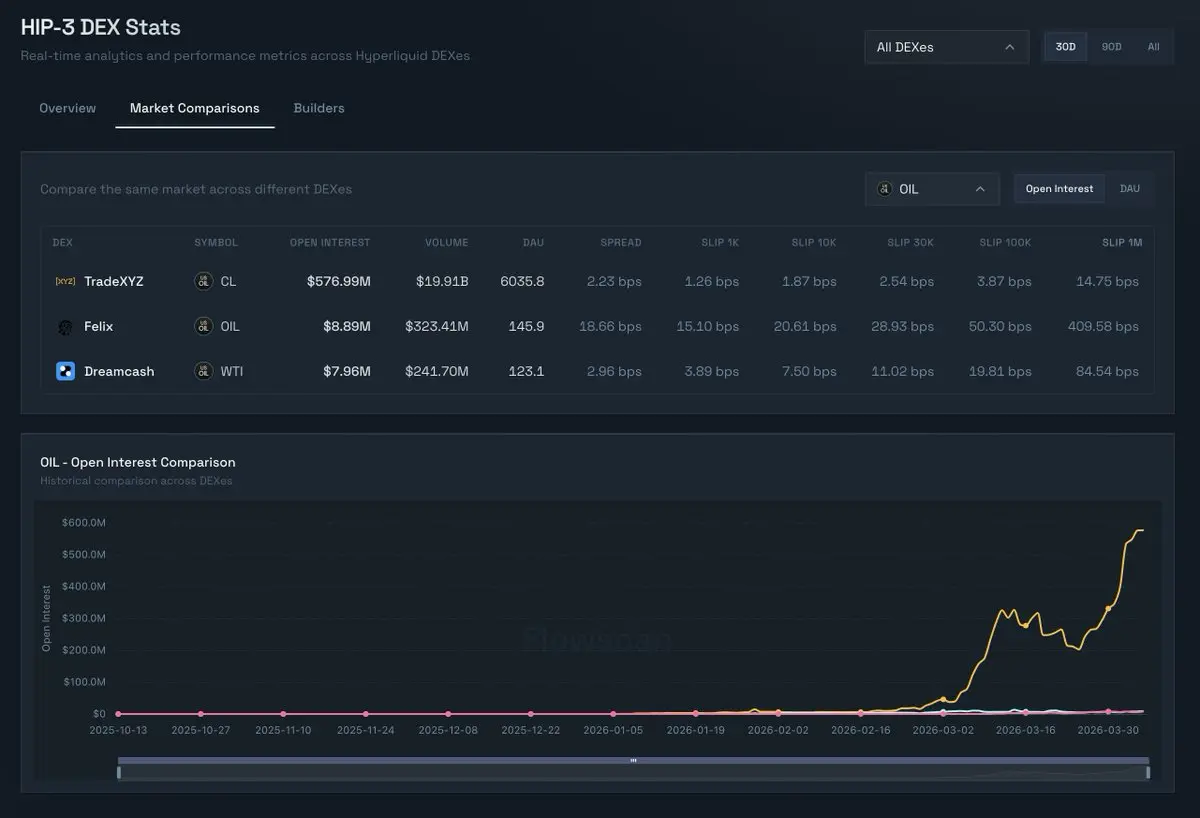Switch to the Overview tab

pos(68,108)
